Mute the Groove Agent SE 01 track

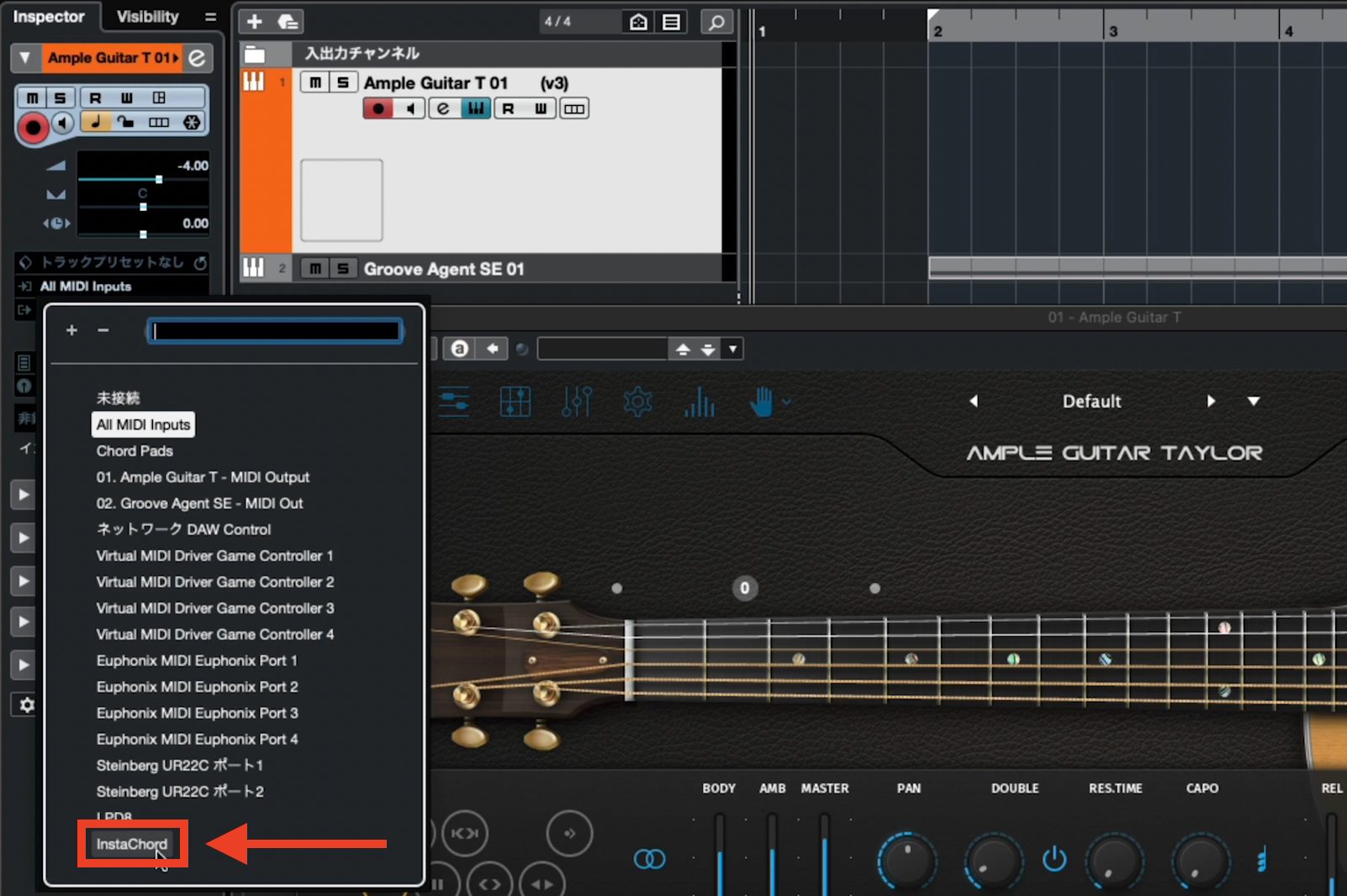click(x=315, y=269)
